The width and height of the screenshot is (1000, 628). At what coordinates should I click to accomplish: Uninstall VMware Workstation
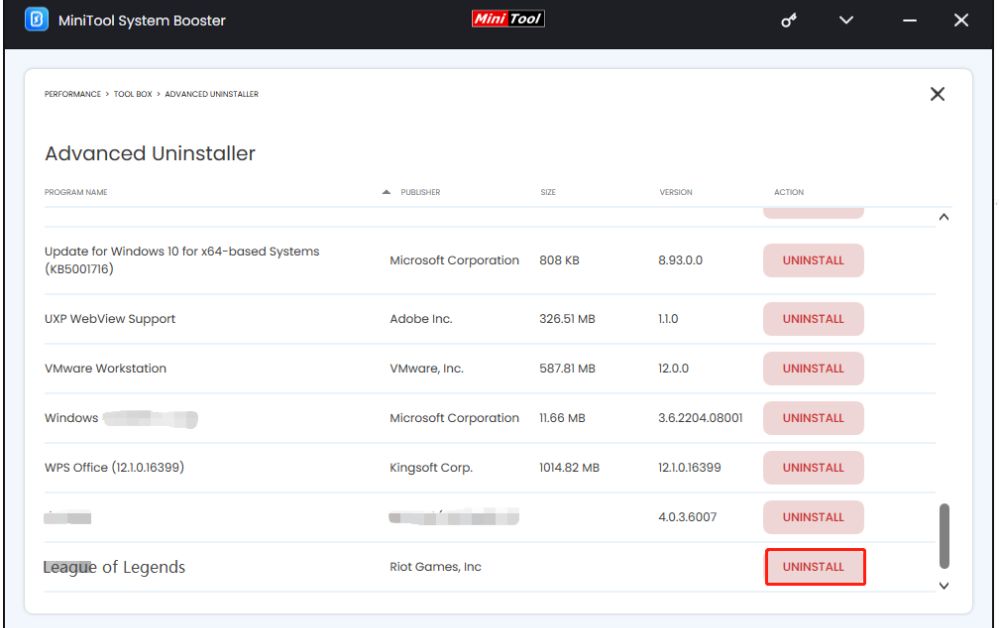point(813,368)
